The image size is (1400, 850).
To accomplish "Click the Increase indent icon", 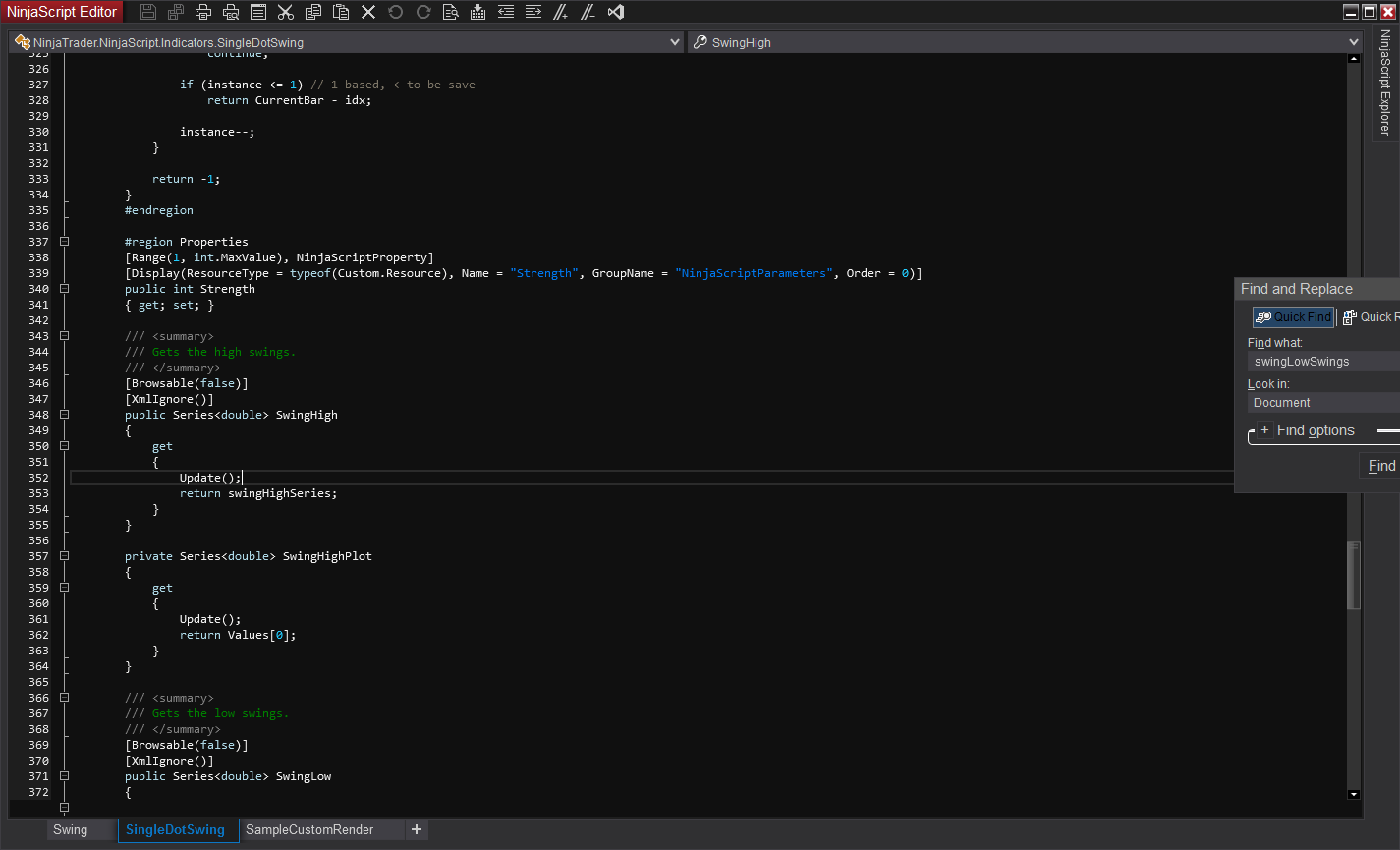I will coord(532,12).
